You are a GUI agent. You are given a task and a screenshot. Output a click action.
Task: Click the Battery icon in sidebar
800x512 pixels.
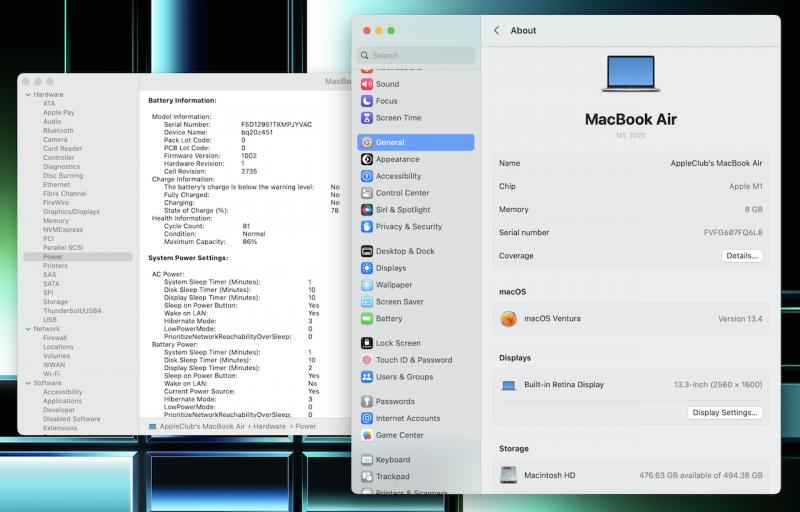[x=367, y=319]
